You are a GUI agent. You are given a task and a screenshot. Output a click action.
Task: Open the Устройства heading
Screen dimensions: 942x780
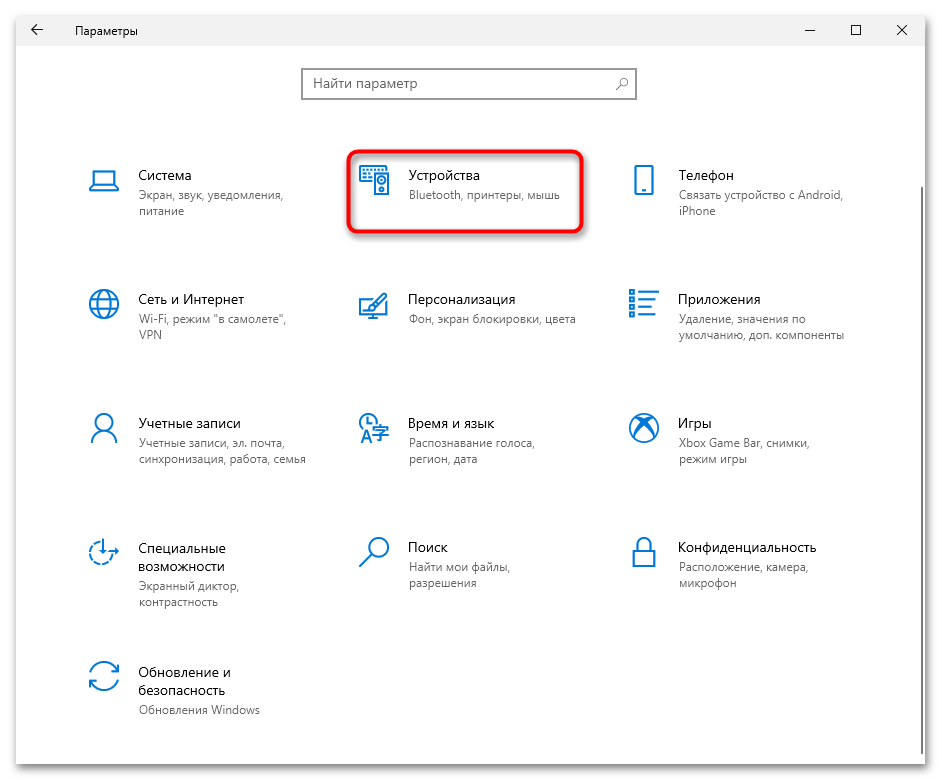coord(444,175)
